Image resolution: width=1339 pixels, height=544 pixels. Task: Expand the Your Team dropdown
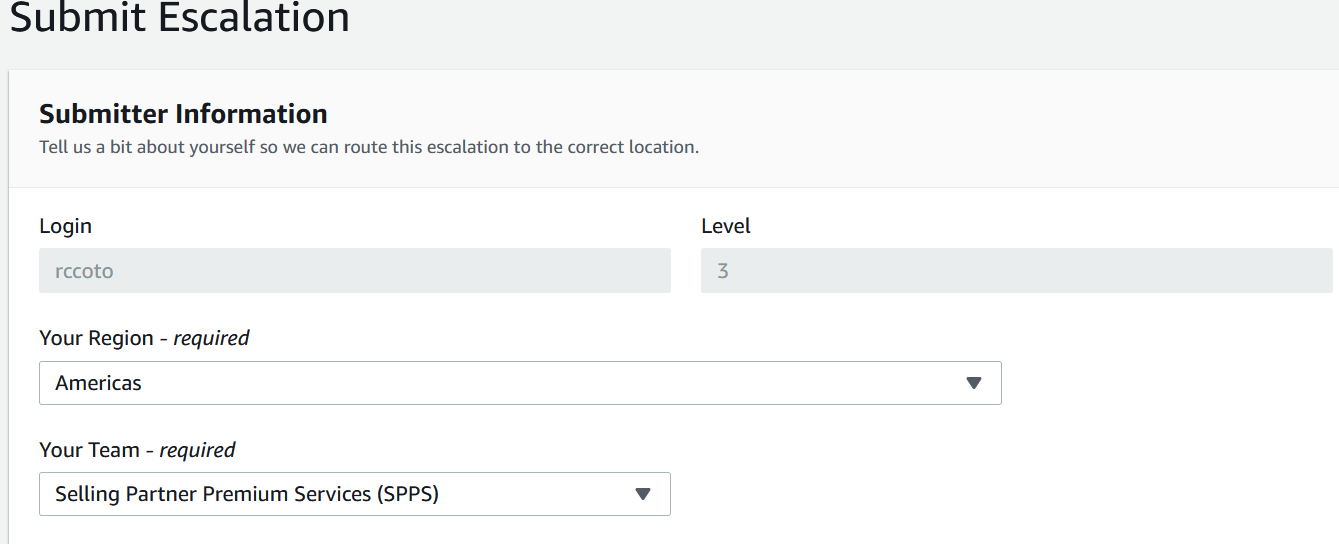click(354, 494)
